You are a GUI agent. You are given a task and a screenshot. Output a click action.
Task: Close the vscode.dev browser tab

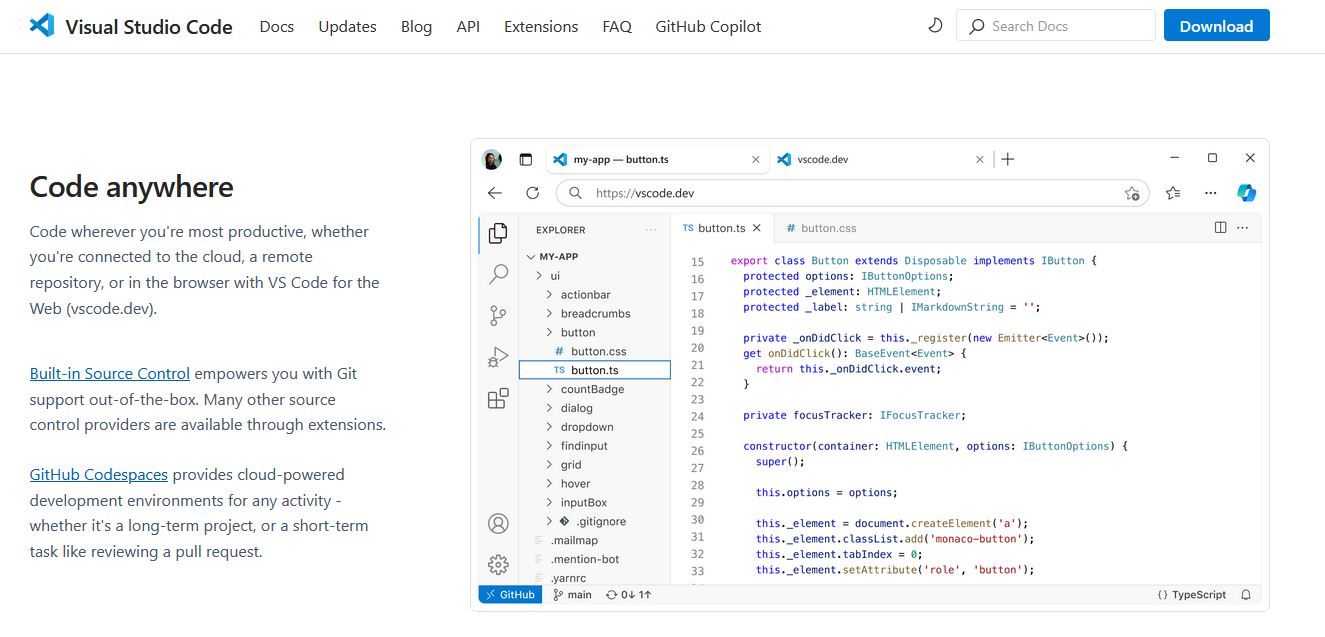pos(979,159)
